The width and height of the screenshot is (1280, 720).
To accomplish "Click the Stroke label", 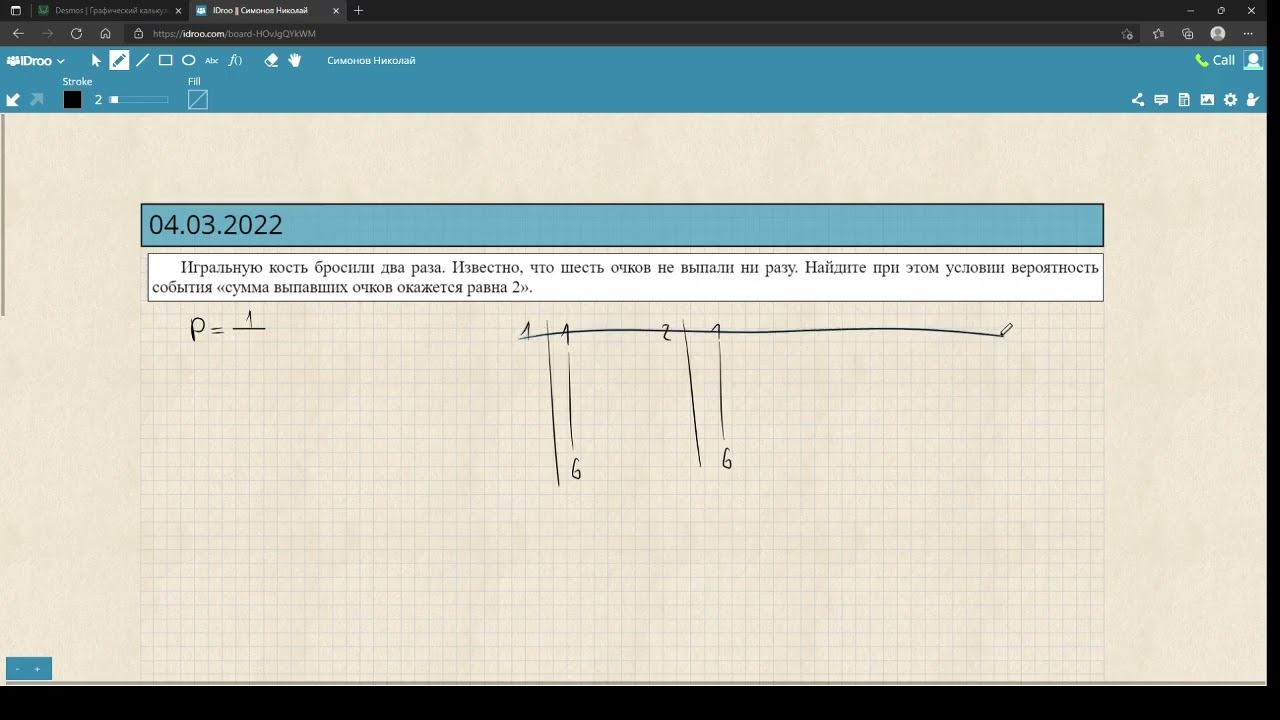I will coord(77,82).
